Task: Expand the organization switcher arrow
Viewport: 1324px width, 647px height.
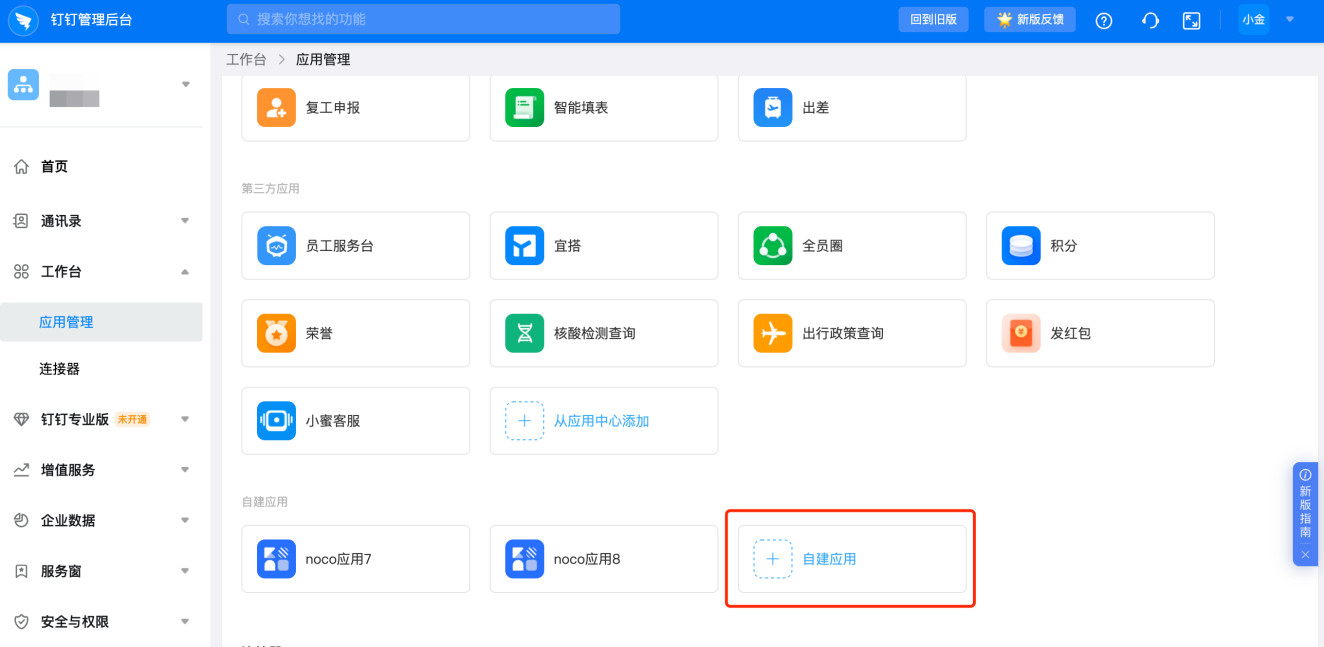Action: point(185,84)
